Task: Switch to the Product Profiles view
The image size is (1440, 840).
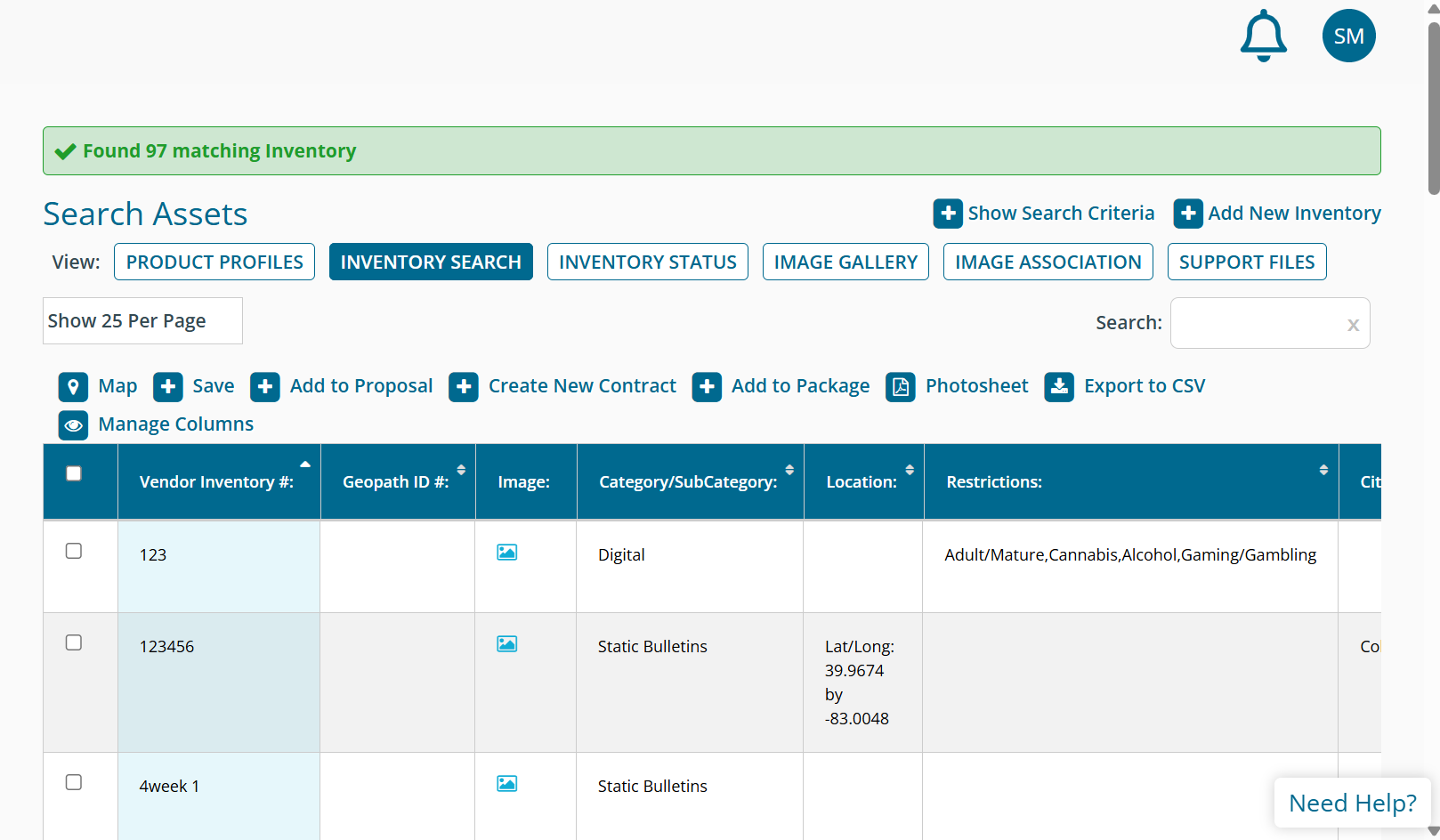Action: pyautogui.click(x=214, y=262)
